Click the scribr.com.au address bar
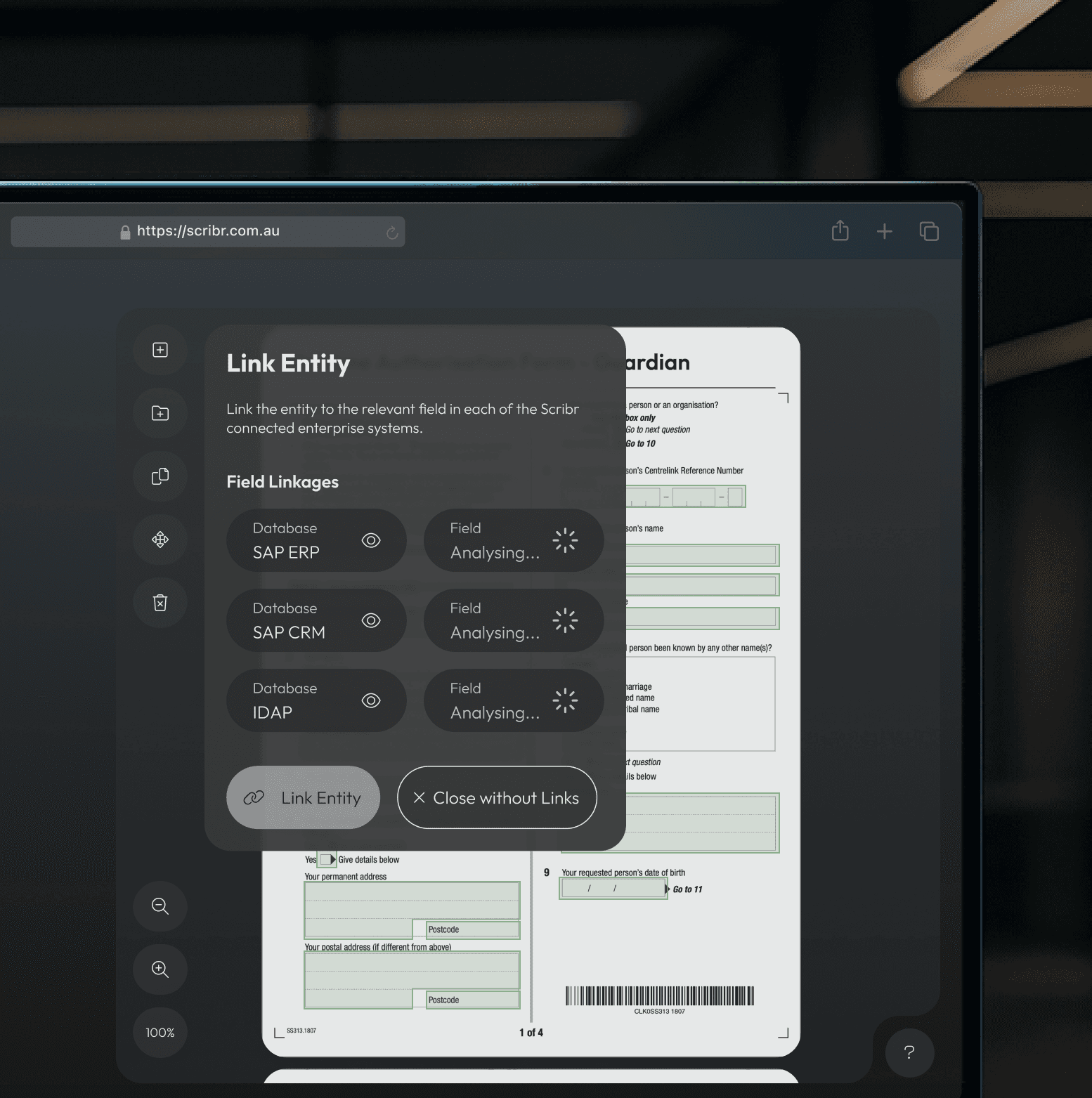 (x=208, y=231)
